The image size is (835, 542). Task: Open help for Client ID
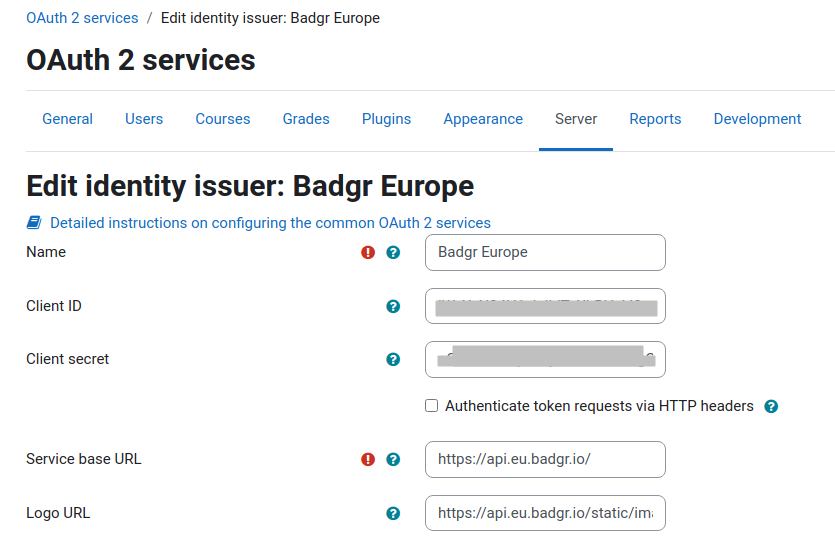393,306
